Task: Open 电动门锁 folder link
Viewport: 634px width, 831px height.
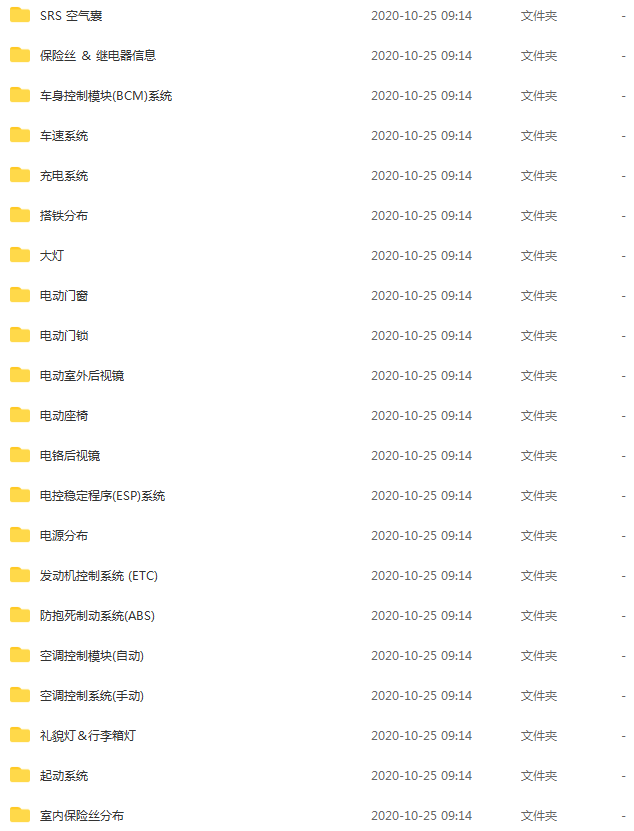Action: (x=64, y=335)
